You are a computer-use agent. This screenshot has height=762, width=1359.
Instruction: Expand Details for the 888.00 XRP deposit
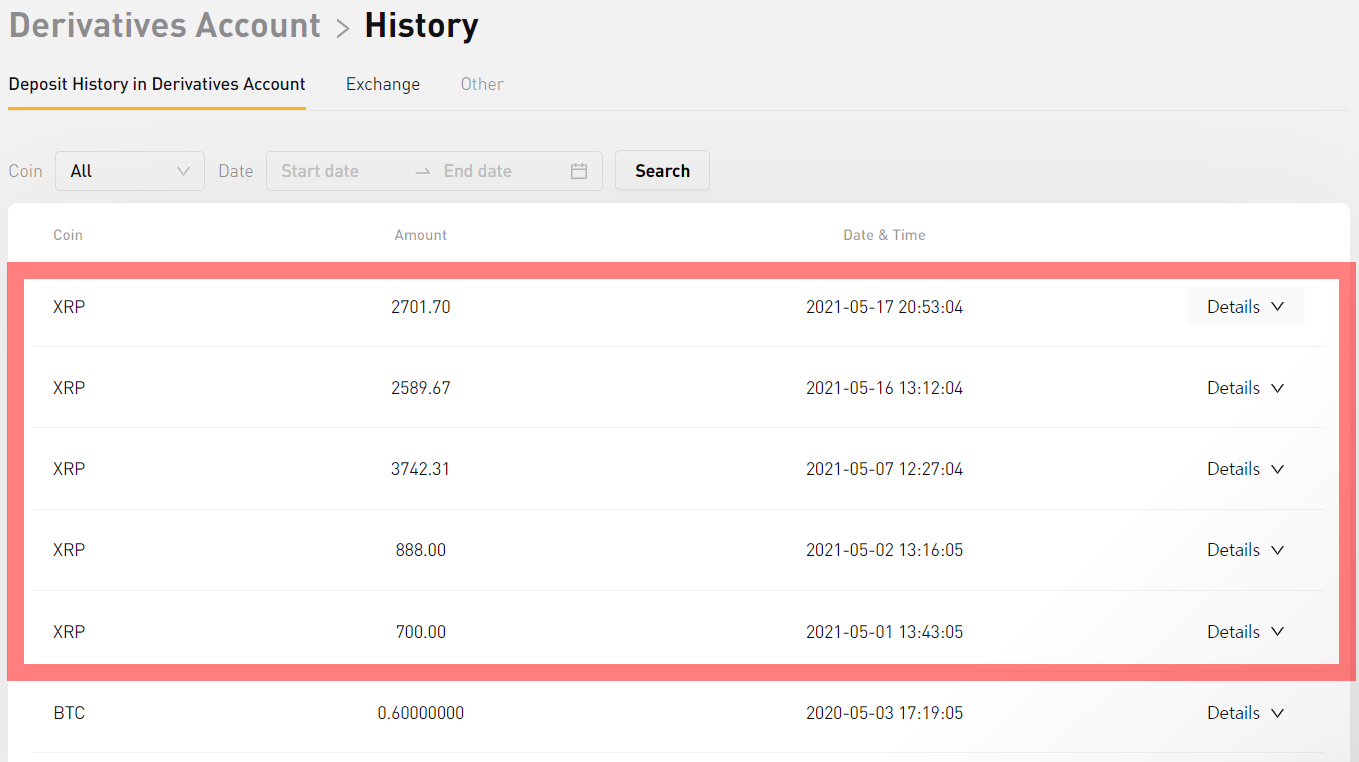pyautogui.click(x=1245, y=550)
